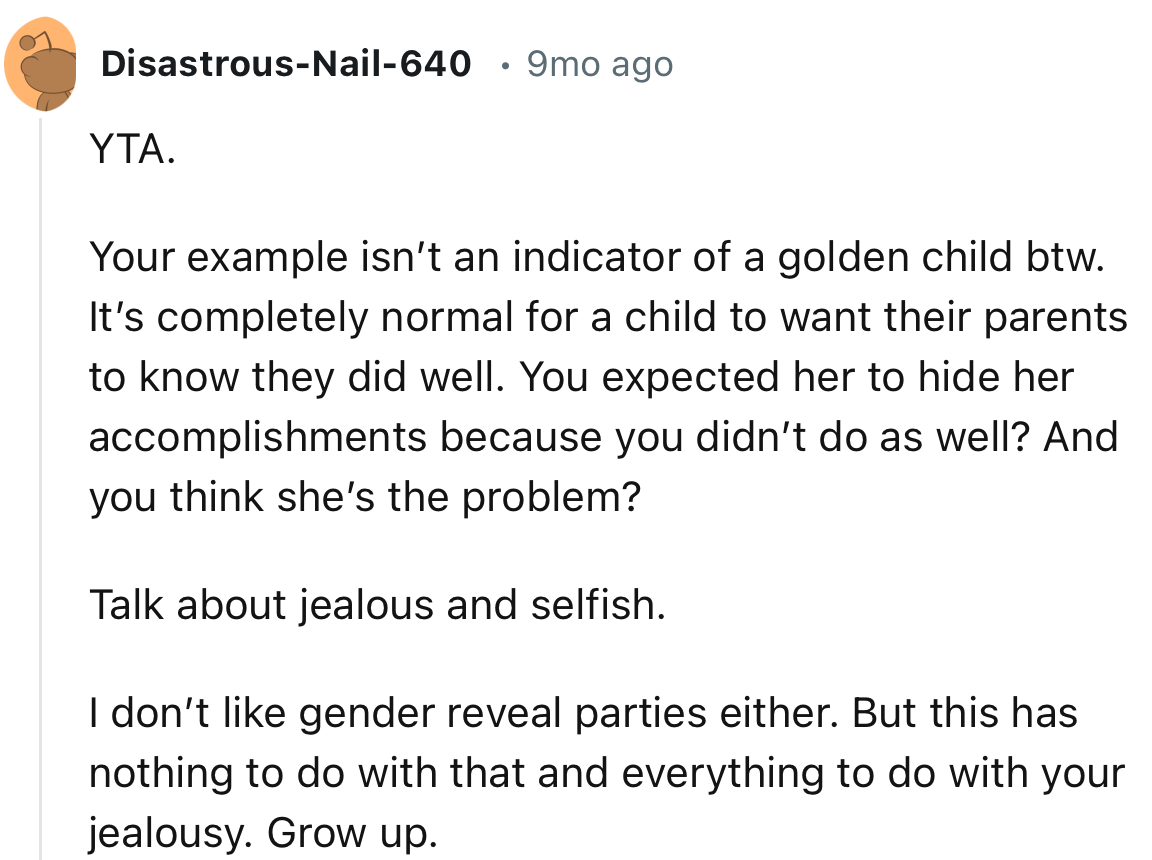Click the 9mo ago timestamp
Viewport: 1152px width, 860px height.
tap(598, 64)
